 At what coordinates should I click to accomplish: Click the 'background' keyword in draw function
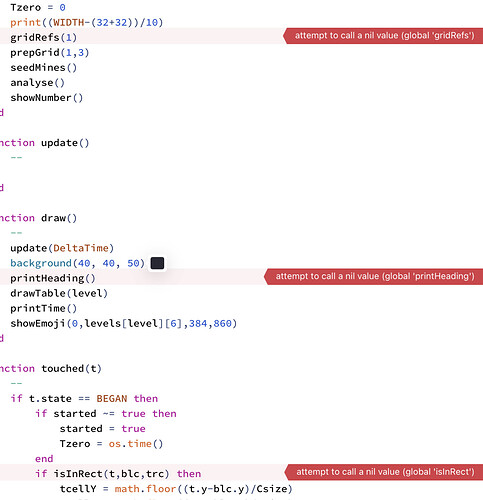[41, 263]
